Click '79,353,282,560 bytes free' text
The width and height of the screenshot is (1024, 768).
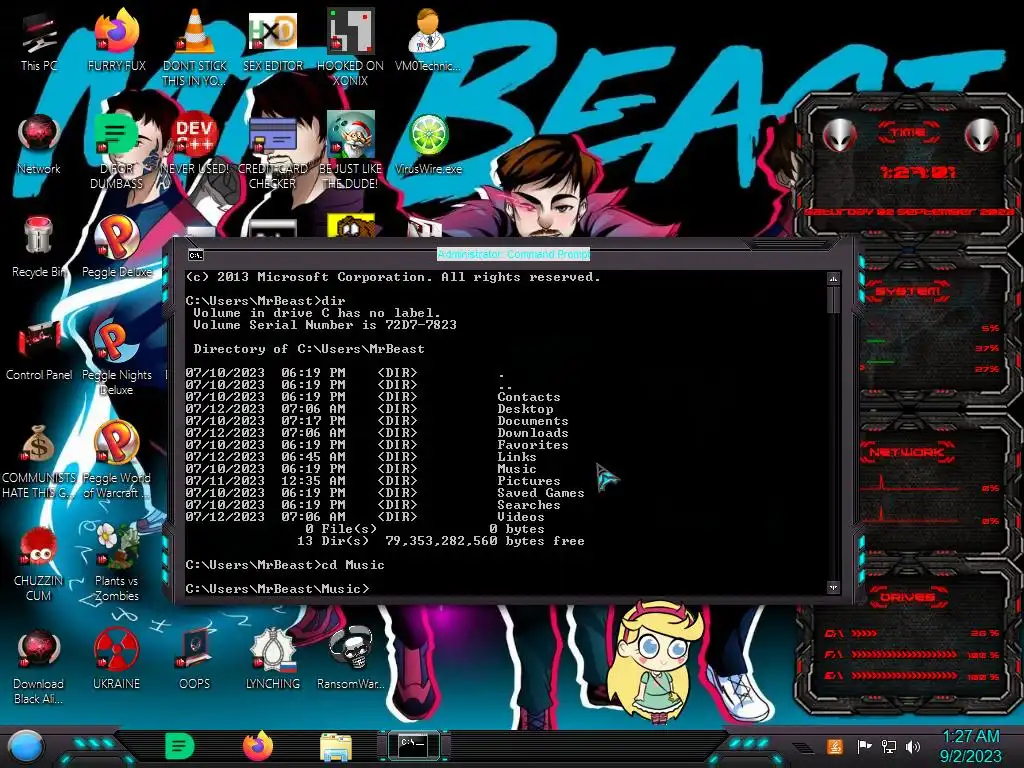485,541
